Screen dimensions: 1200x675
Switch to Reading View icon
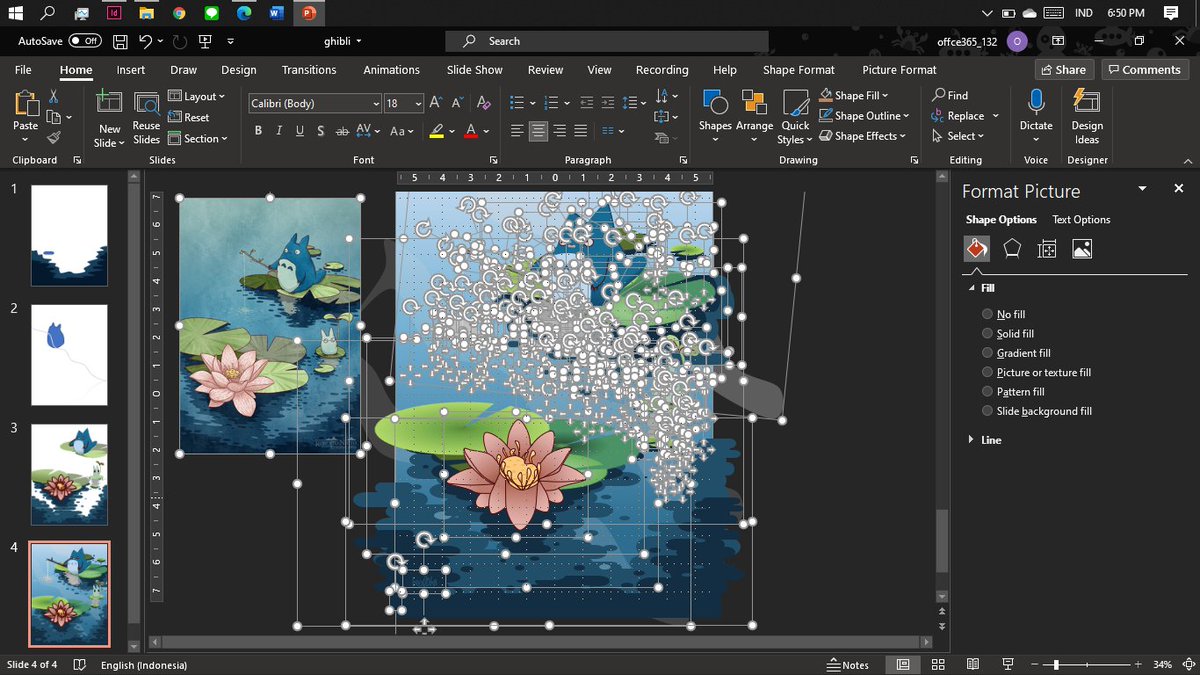[973, 665]
